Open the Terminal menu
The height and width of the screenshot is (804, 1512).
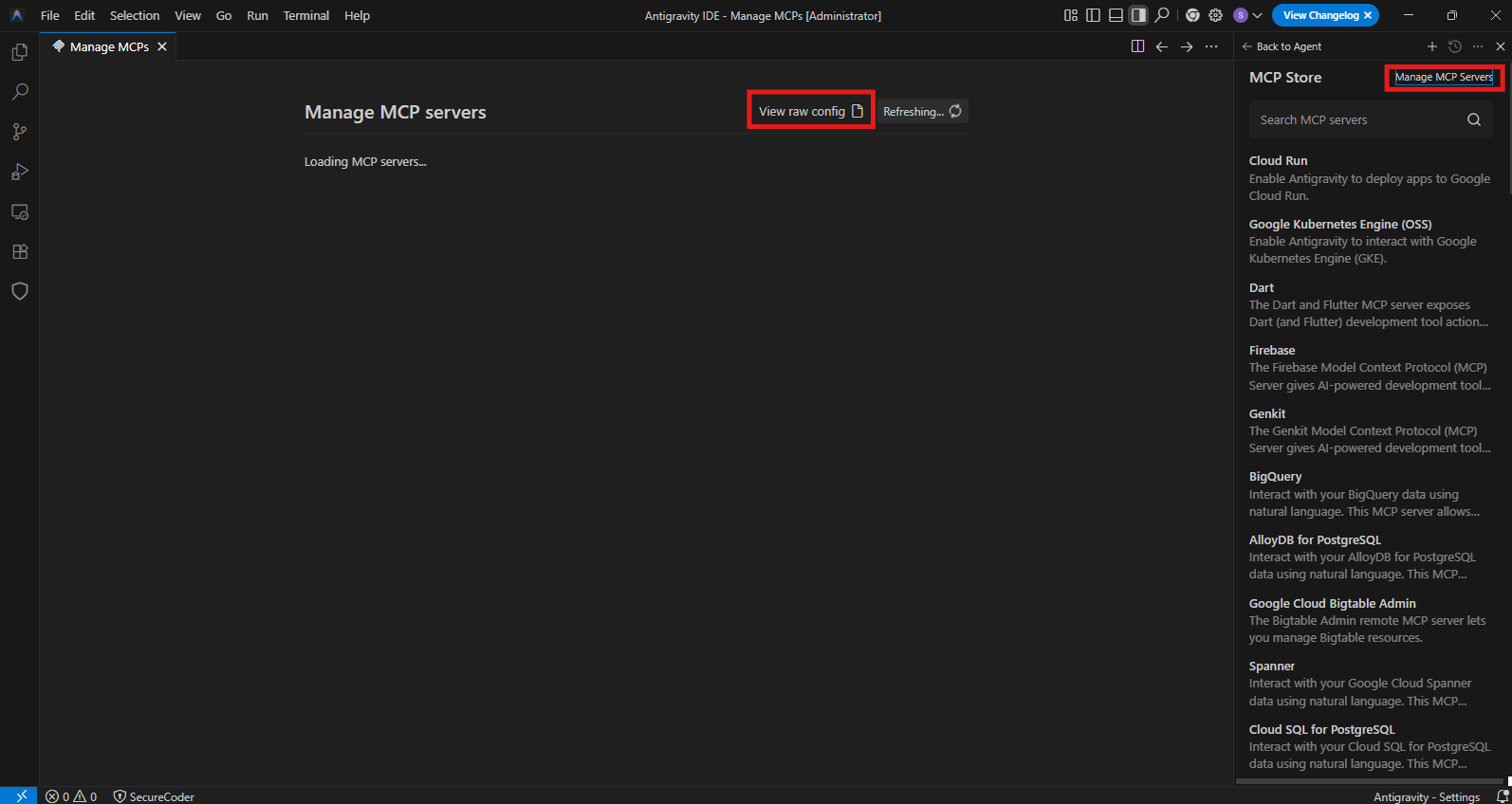(306, 15)
